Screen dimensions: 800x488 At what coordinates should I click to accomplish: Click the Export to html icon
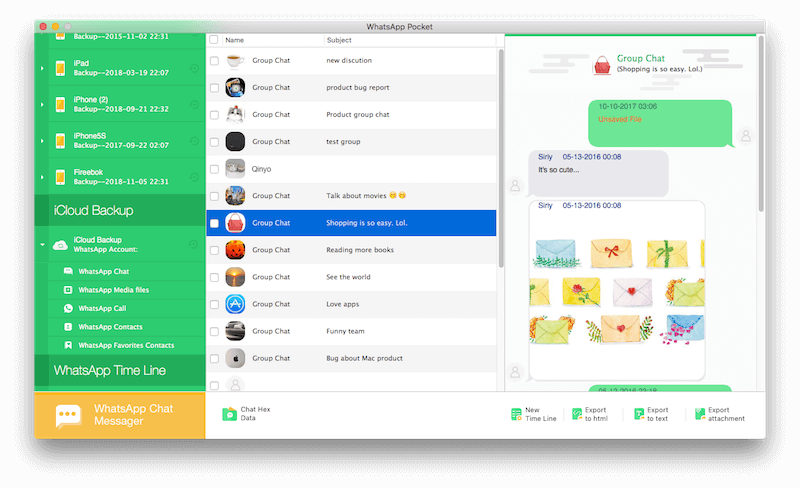point(577,414)
